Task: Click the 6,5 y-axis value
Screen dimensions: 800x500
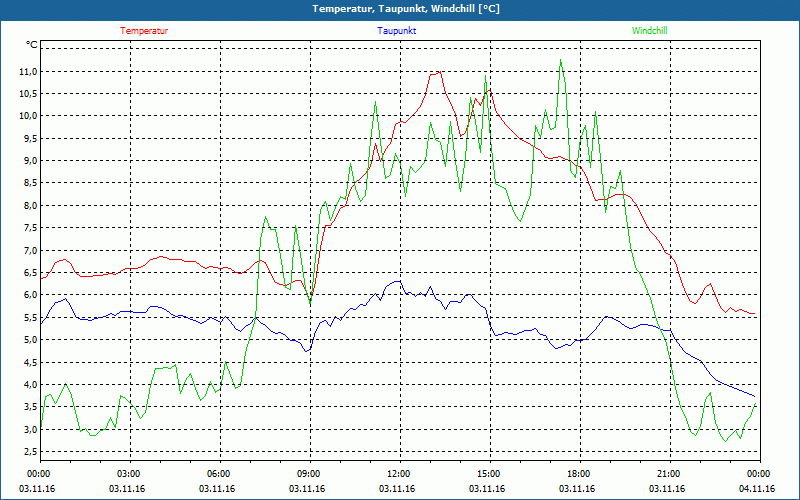Action: [29, 273]
